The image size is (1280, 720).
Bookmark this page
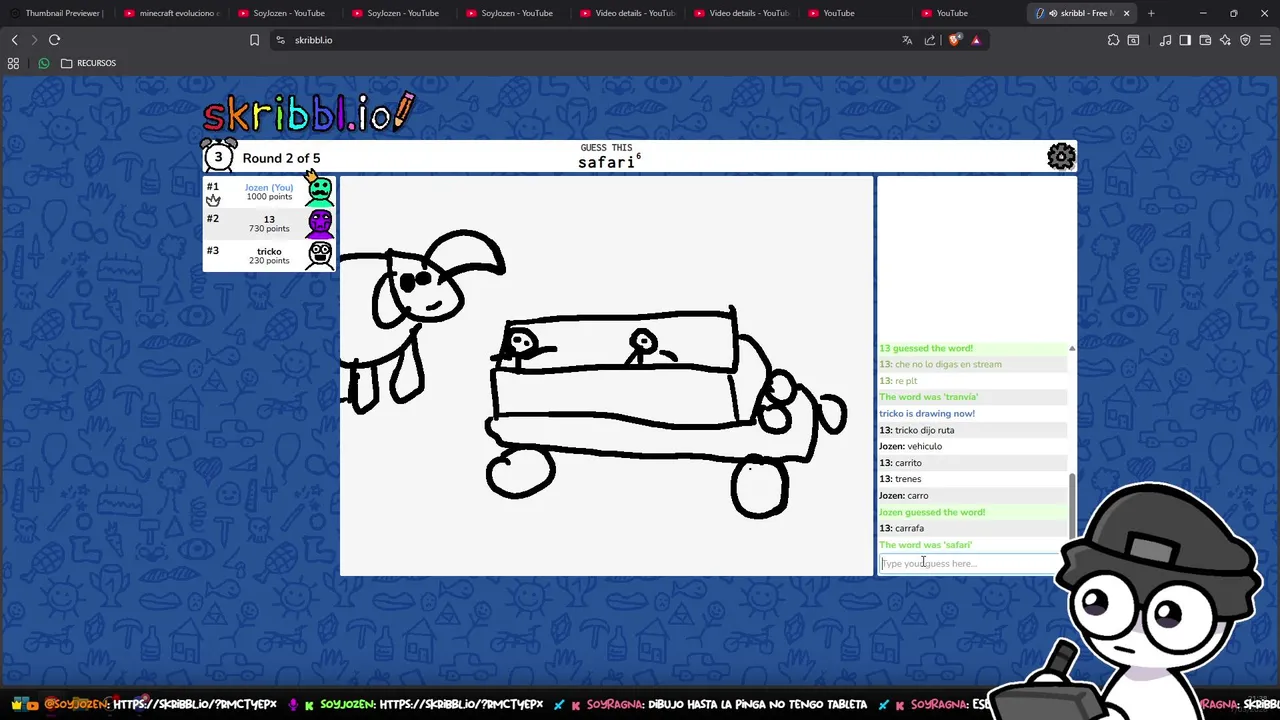click(254, 40)
